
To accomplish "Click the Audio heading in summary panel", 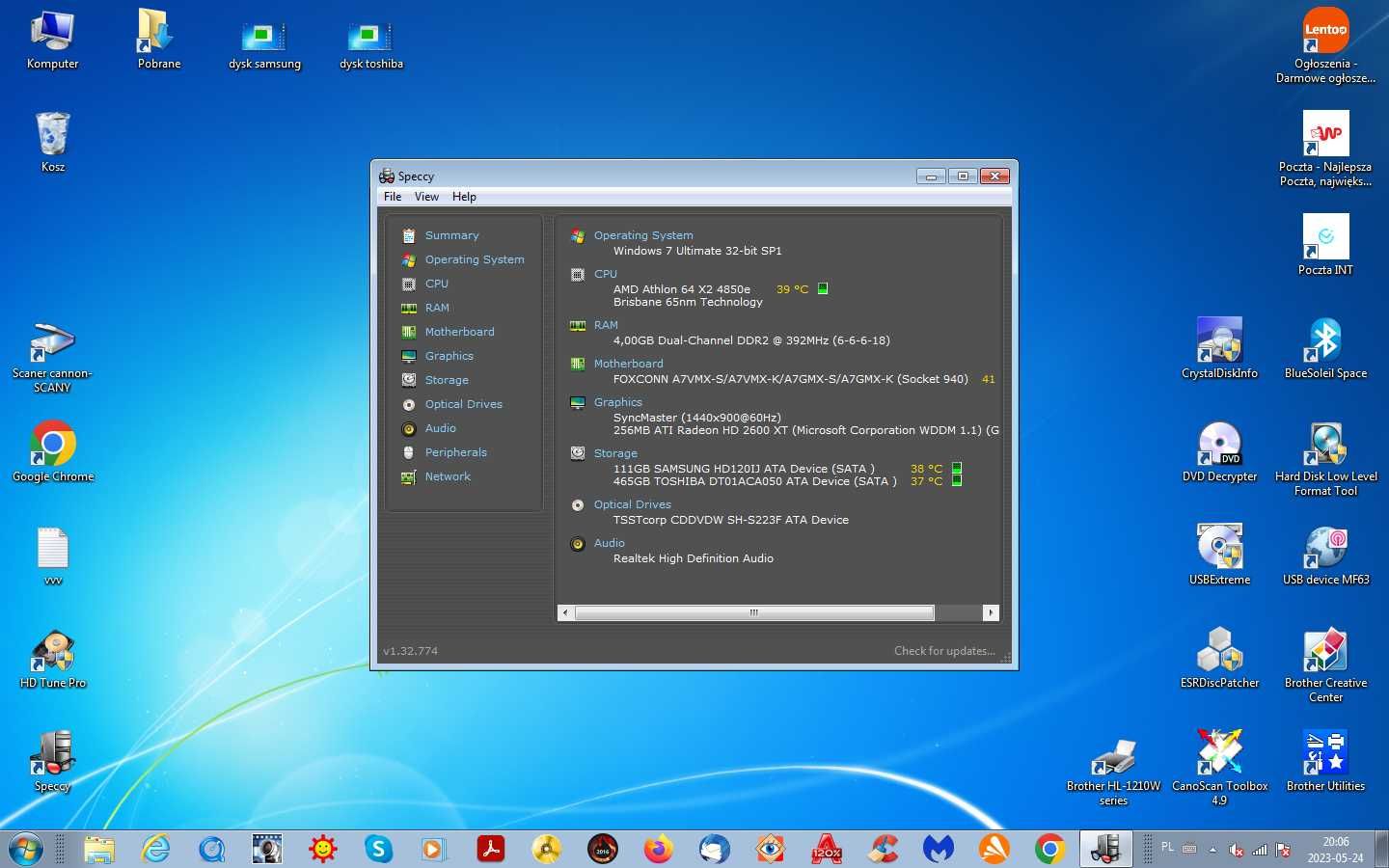I will point(610,543).
